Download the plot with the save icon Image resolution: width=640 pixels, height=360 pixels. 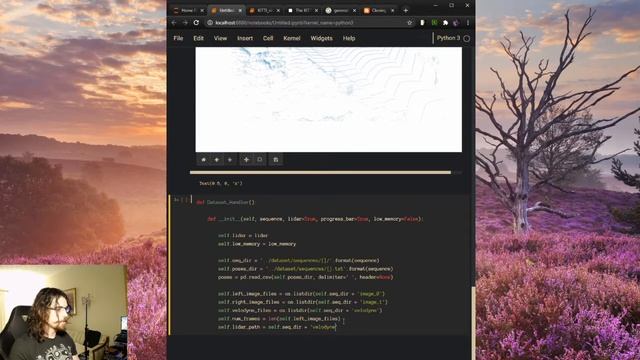[276, 160]
